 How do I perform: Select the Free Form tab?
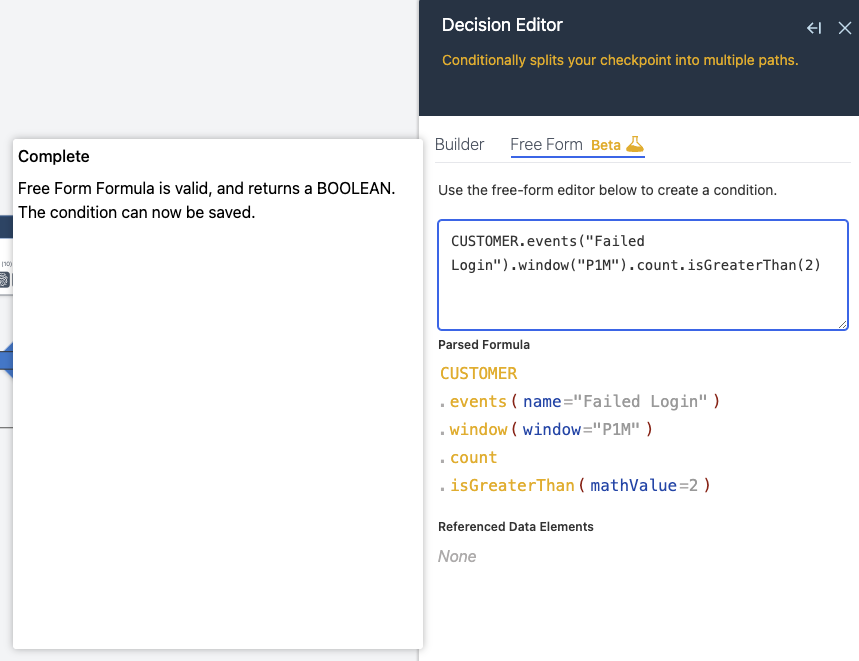click(x=546, y=145)
